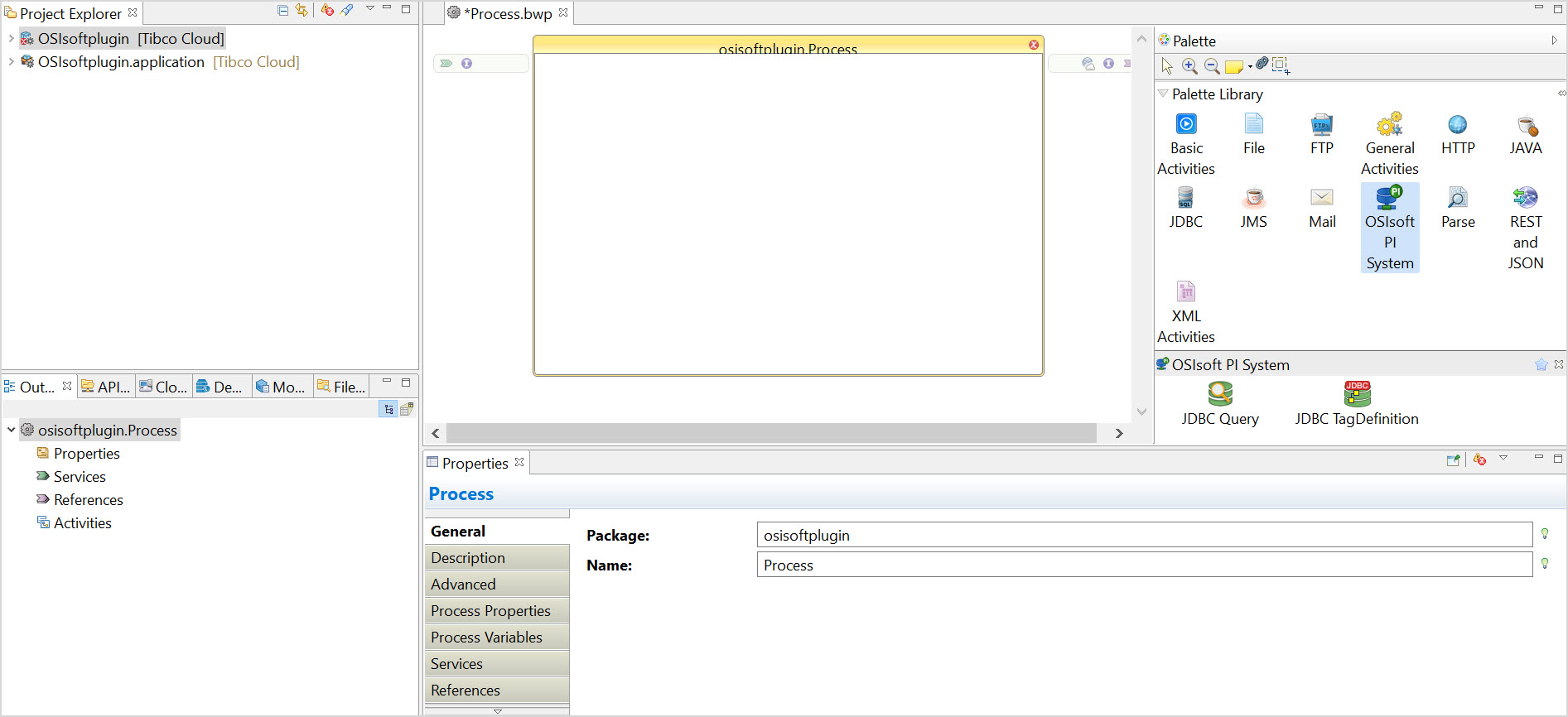Switch to the API Explorer tab
The width and height of the screenshot is (1568, 717).
(105, 387)
